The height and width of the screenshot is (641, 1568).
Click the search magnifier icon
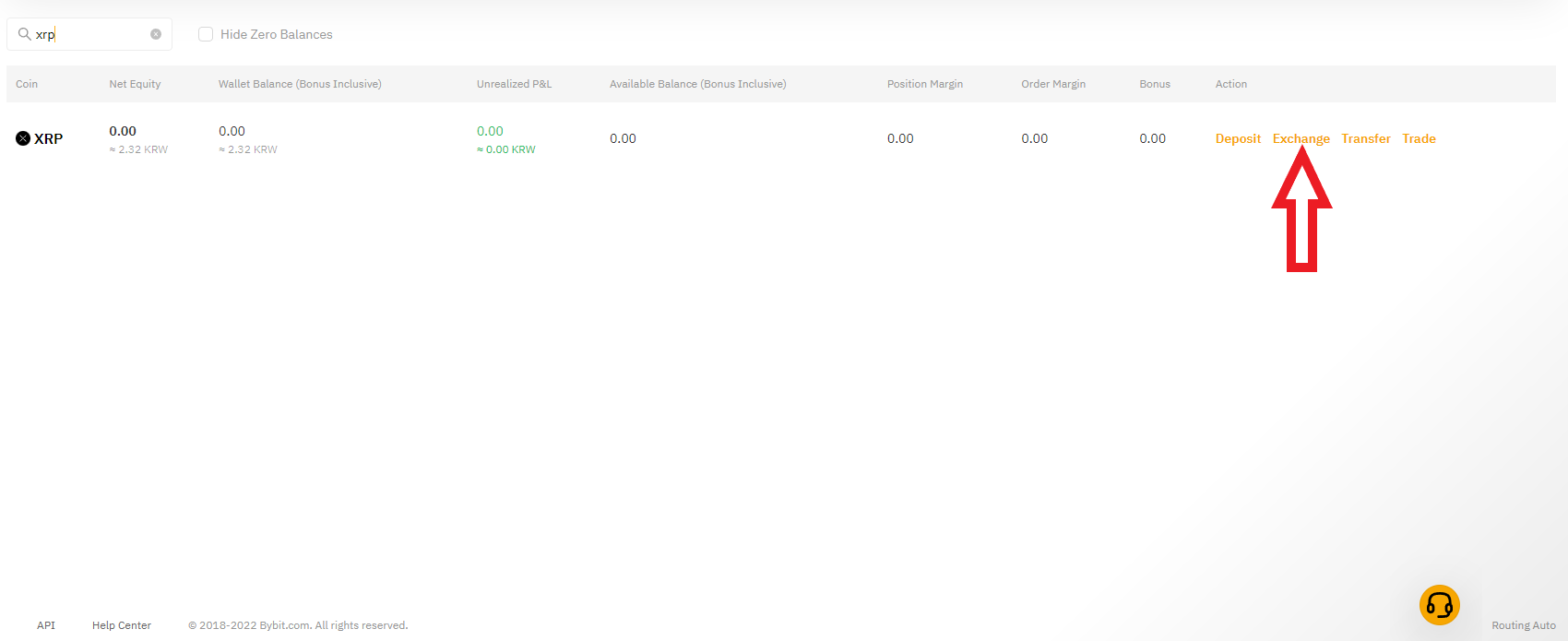[25, 34]
